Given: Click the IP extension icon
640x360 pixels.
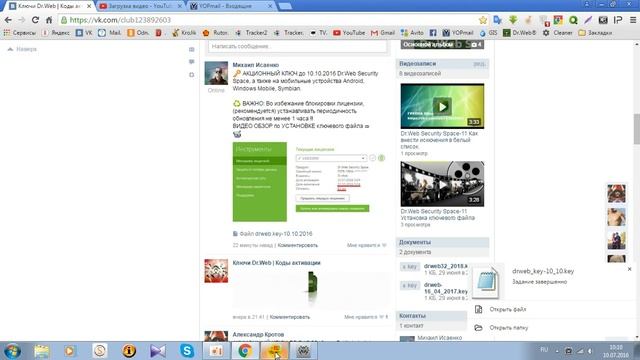Looking at the screenshot, I should (x=618, y=20).
